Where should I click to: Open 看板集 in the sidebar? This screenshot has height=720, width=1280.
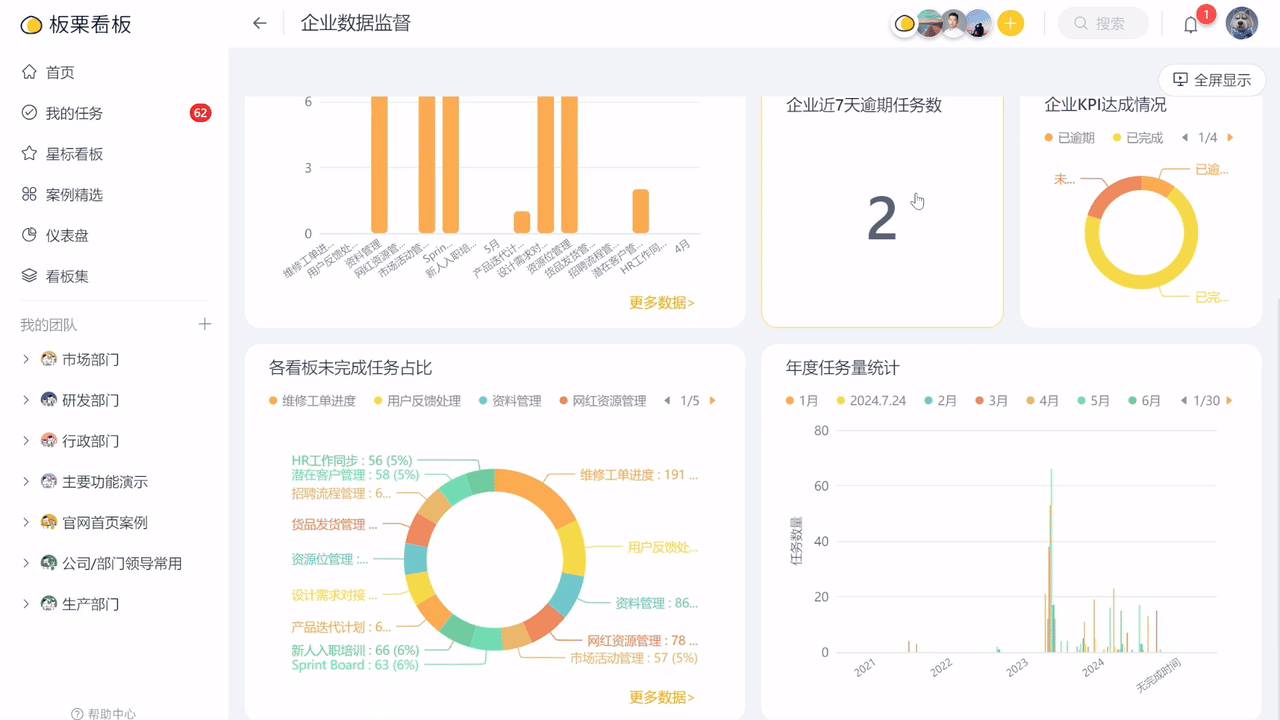(x=67, y=276)
